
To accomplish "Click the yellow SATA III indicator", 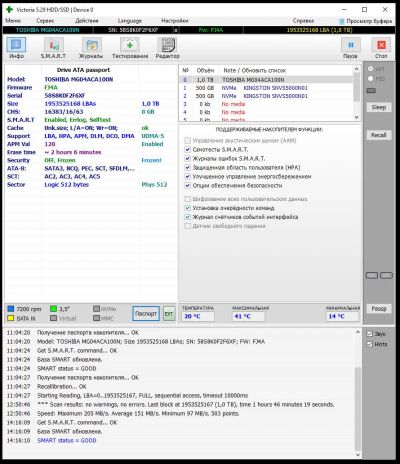I will pos(11,318).
